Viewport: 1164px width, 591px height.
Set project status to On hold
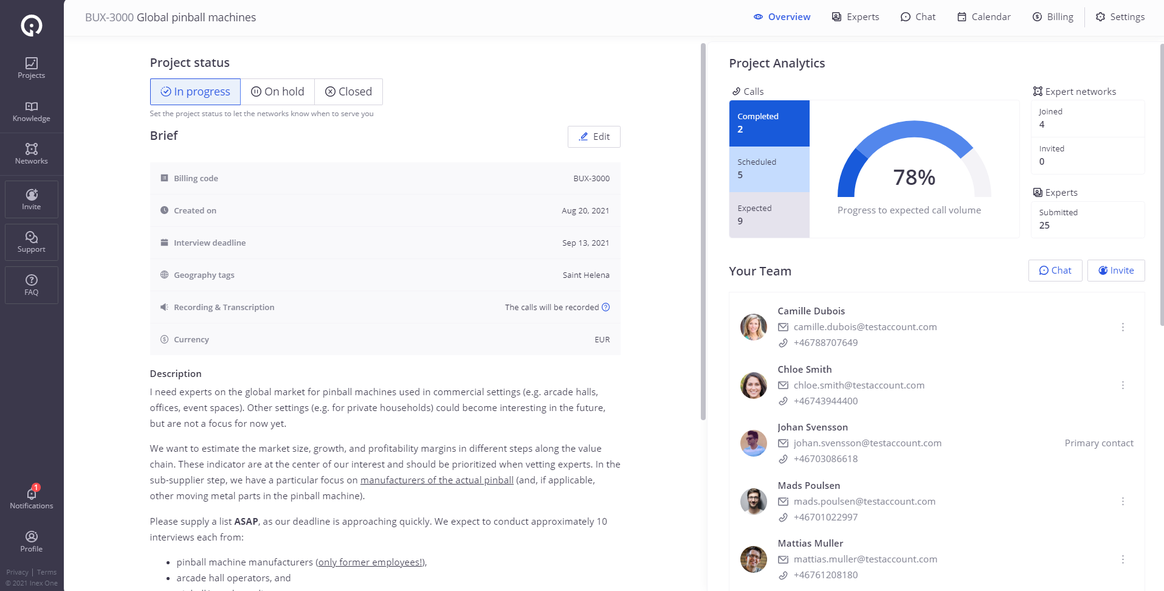(x=278, y=92)
